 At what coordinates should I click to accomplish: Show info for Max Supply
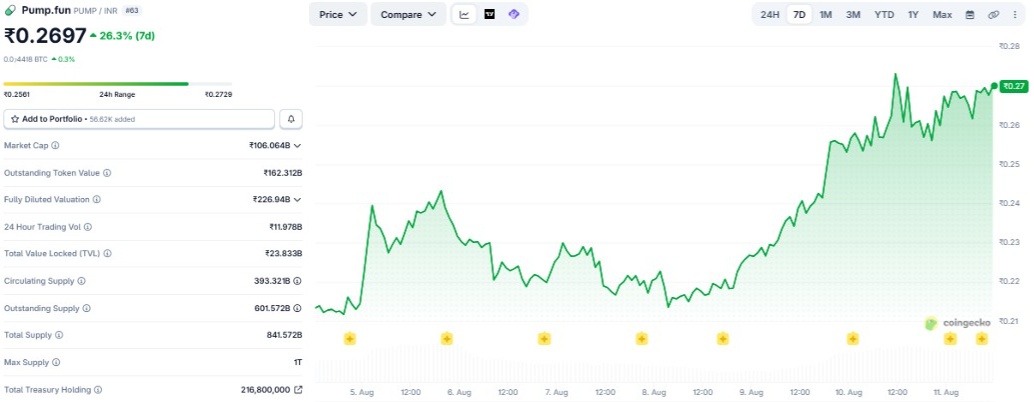[56, 362]
